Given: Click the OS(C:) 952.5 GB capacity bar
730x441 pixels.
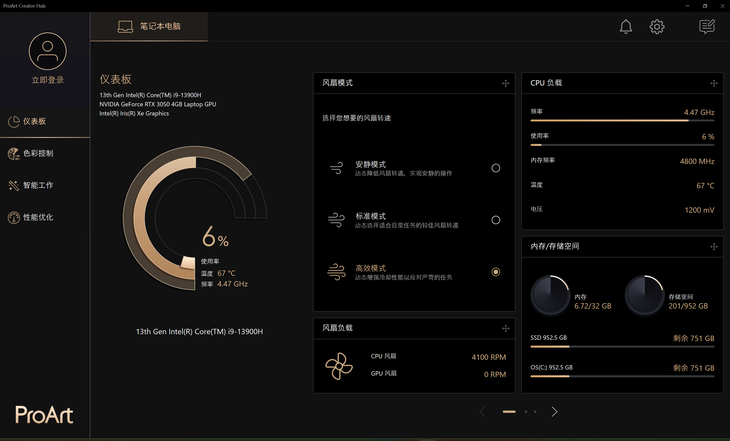Looking at the screenshot, I should 622,376.
